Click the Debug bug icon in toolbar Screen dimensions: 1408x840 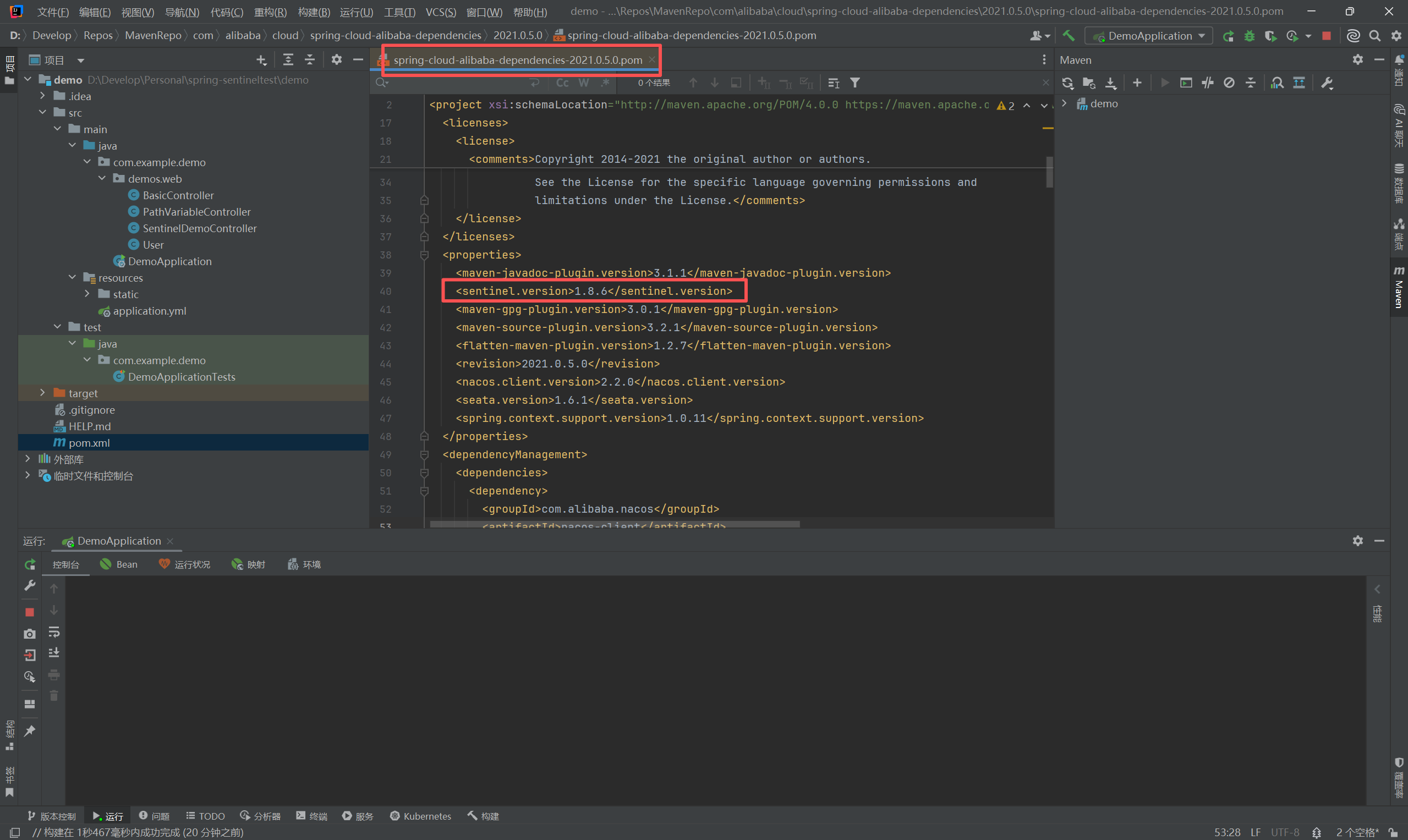click(x=1250, y=36)
